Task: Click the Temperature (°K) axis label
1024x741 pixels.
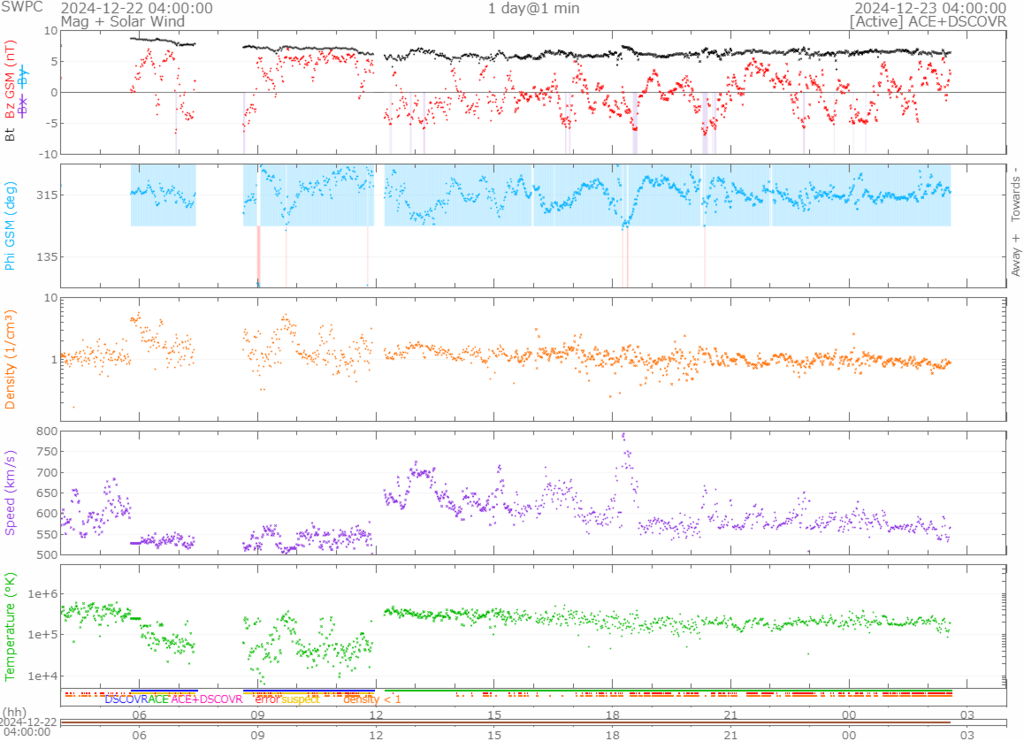Action: click(11, 626)
